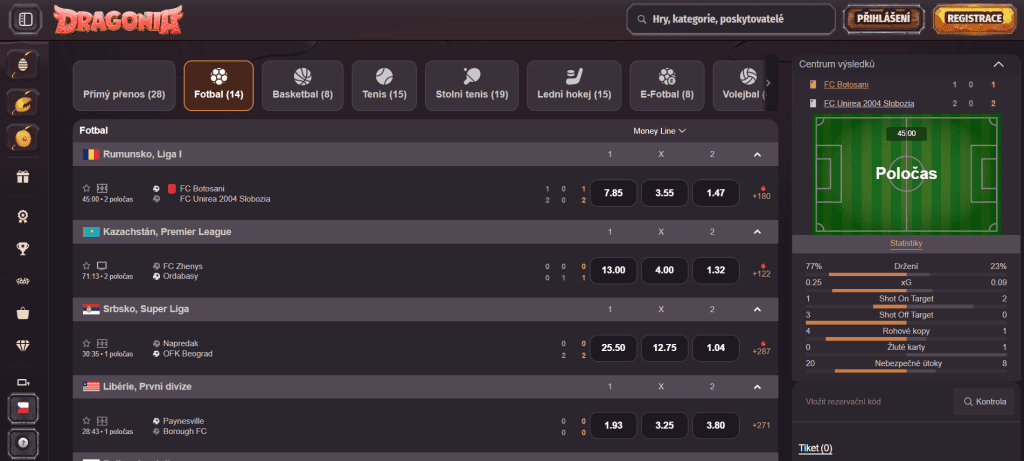Collapse the Rumunsko, Liga I section
This screenshot has height=461, width=1024.
[x=757, y=155]
